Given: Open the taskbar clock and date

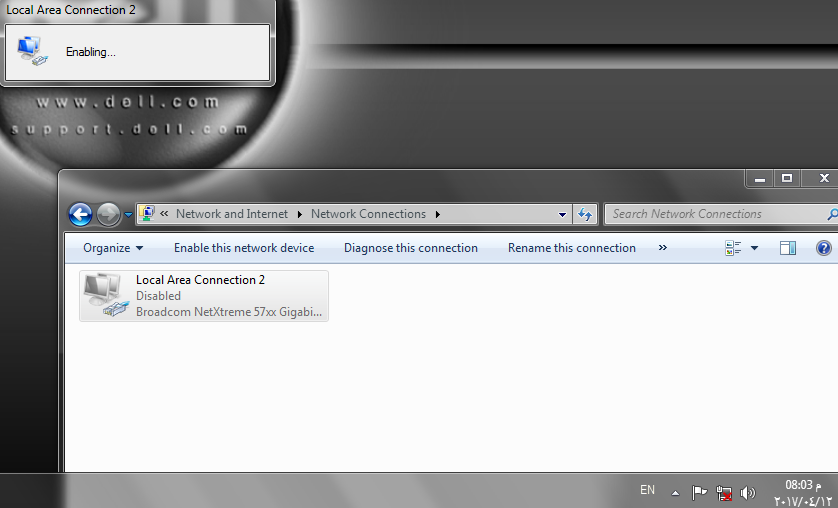Looking at the screenshot, I should [803, 493].
